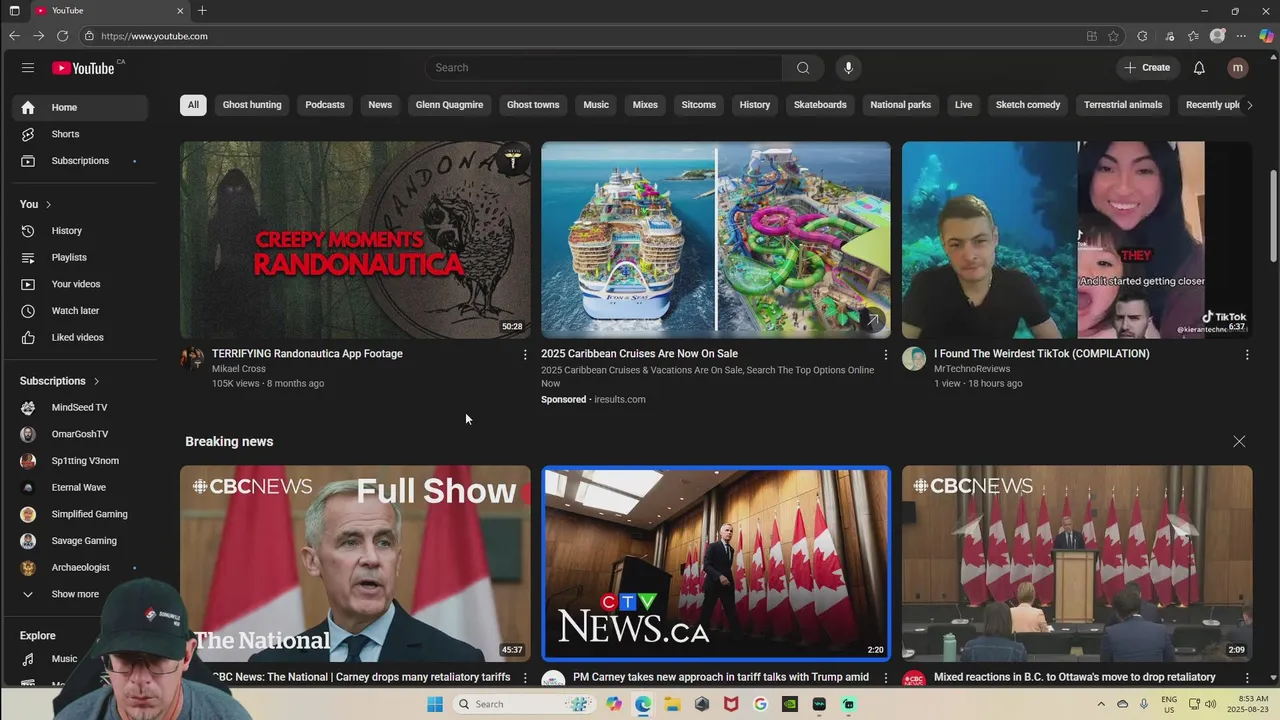This screenshot has height=720, width=1280.
Task: Click the browser back arrow
Action: pyautogui.click(x=14, y=36)
